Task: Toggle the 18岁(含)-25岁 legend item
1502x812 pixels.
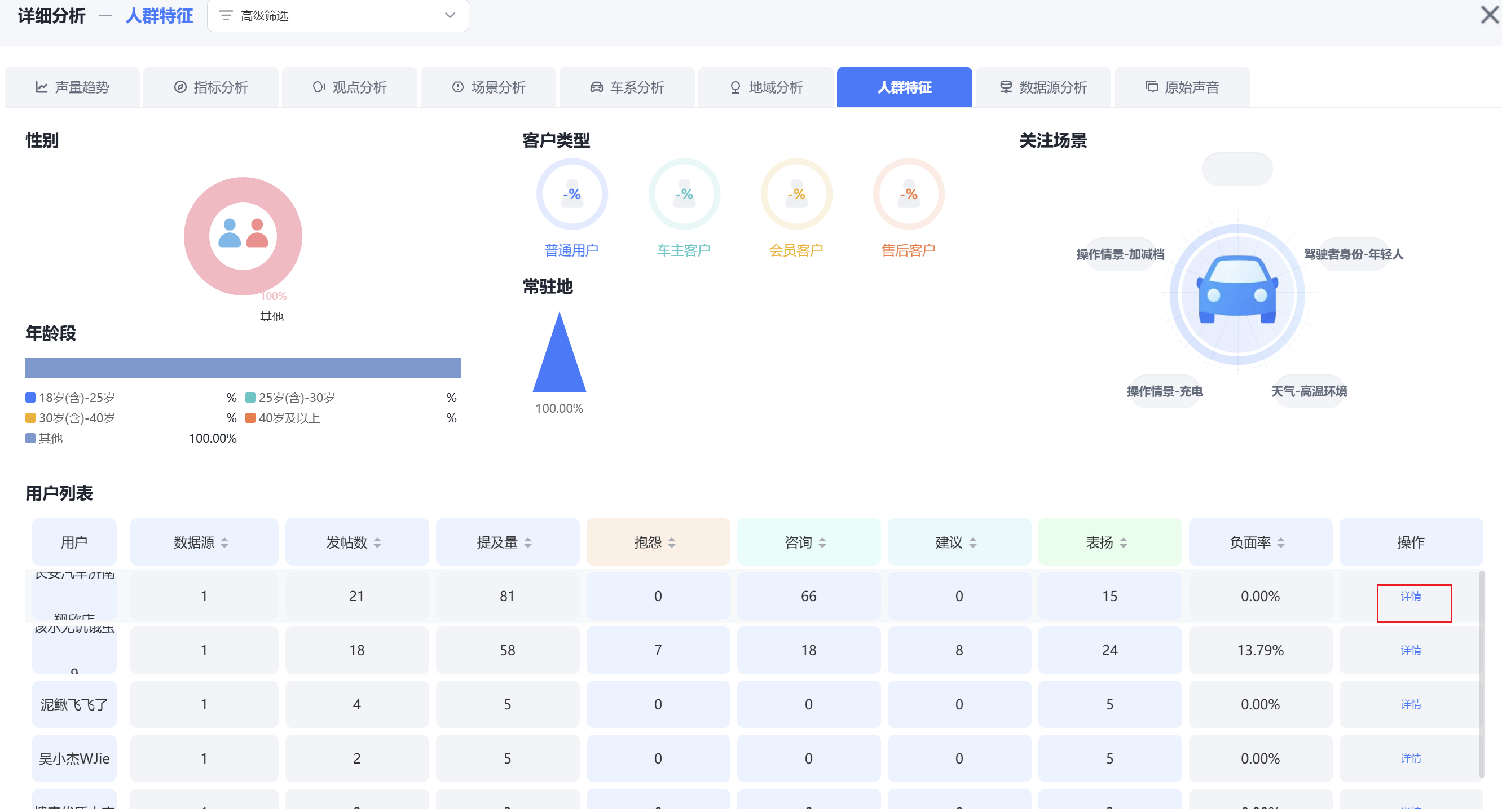Action: click(x=76, y=398)
